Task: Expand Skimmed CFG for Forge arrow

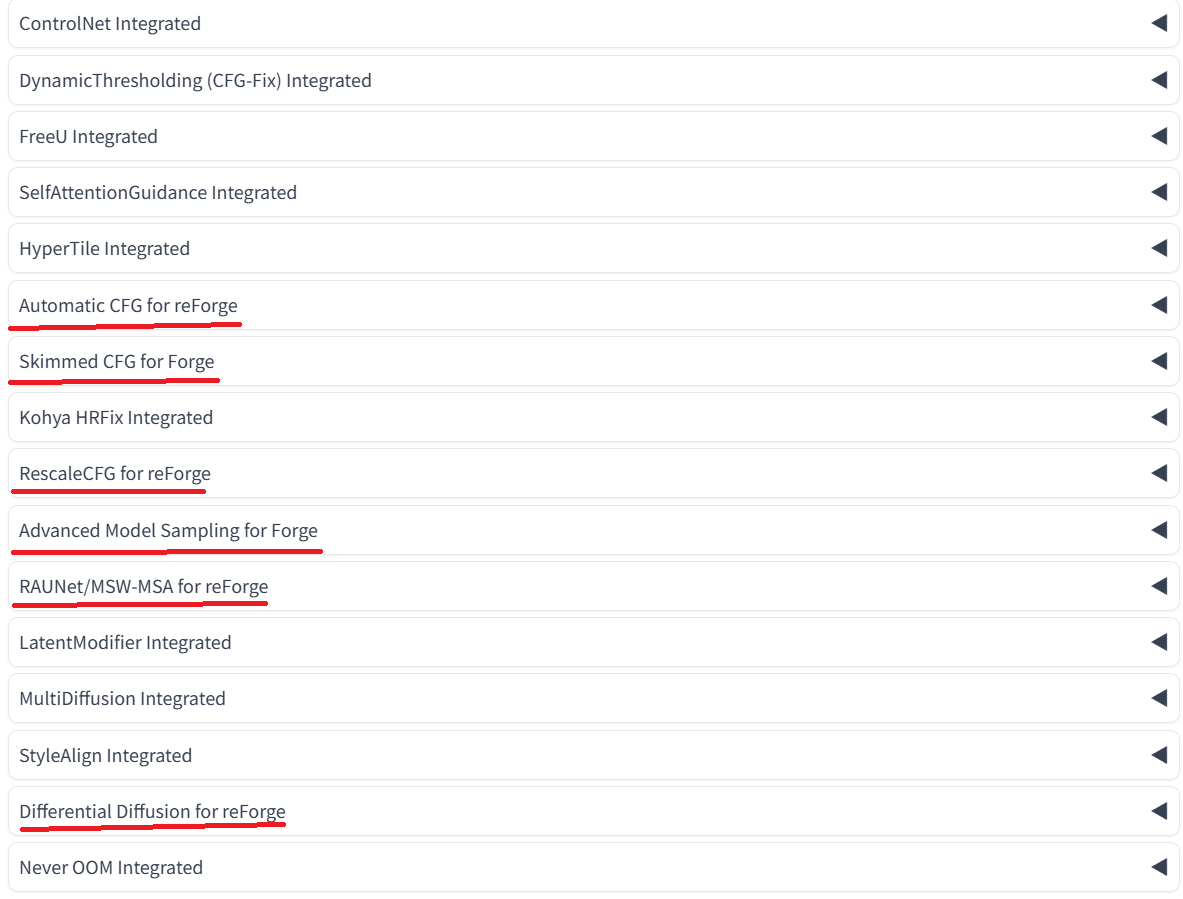Action: tap(1159, 361)
